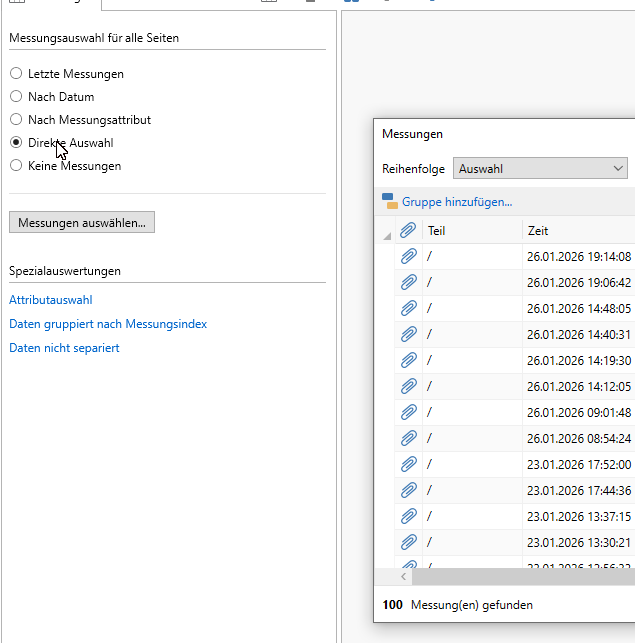Choose the Nach Datum radio button
This screenshot has height=643, width=635.
pyautogui.click(x=16, y=97)
